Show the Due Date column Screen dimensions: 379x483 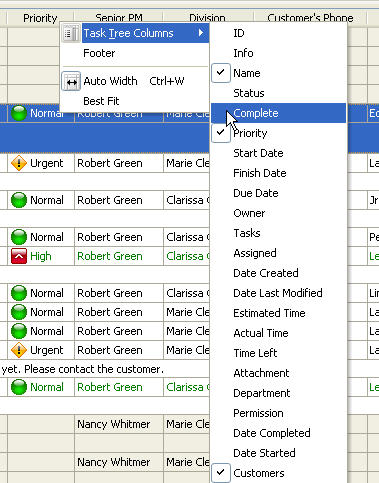(x=256, y=193)
